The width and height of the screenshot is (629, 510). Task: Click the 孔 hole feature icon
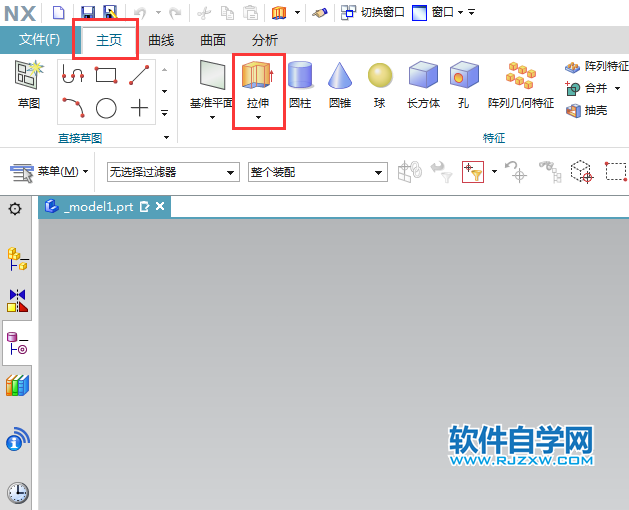463,78
